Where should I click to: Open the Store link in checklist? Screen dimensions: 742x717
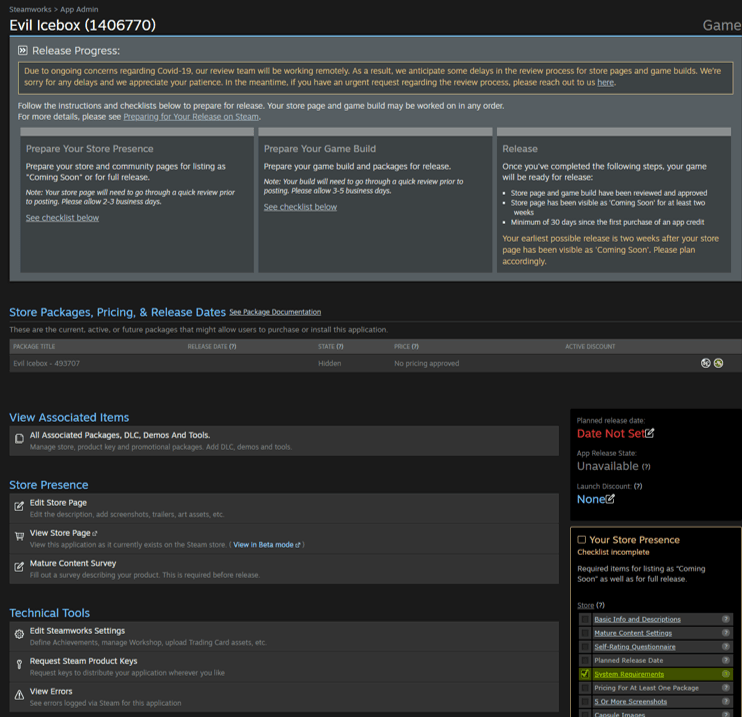[585, 605]
